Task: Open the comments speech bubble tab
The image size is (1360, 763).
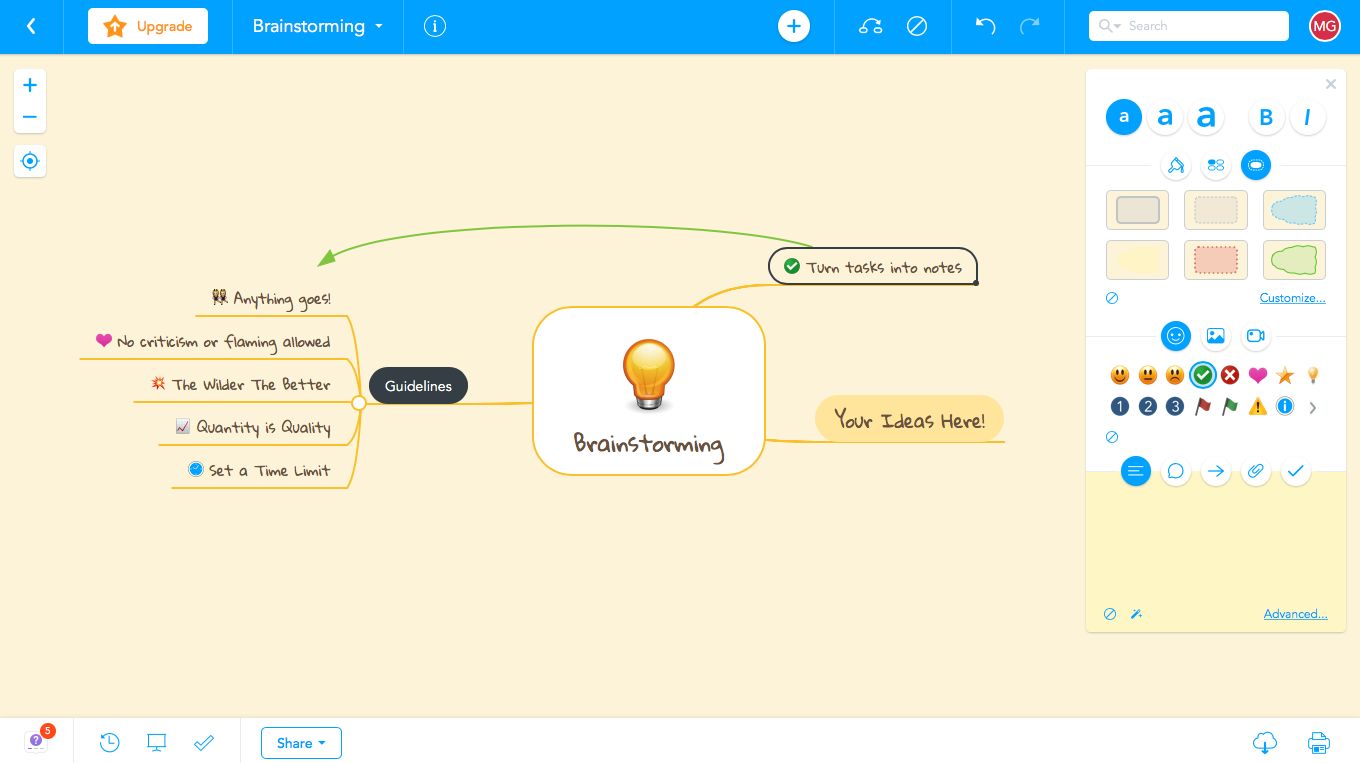Action: (x=1176, y=471)
